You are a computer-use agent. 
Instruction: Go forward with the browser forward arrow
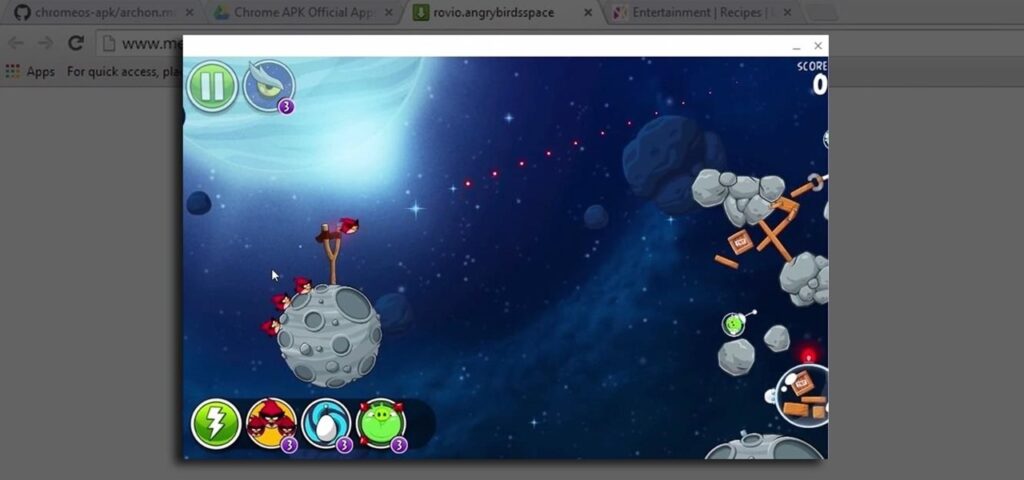[46, 43]
